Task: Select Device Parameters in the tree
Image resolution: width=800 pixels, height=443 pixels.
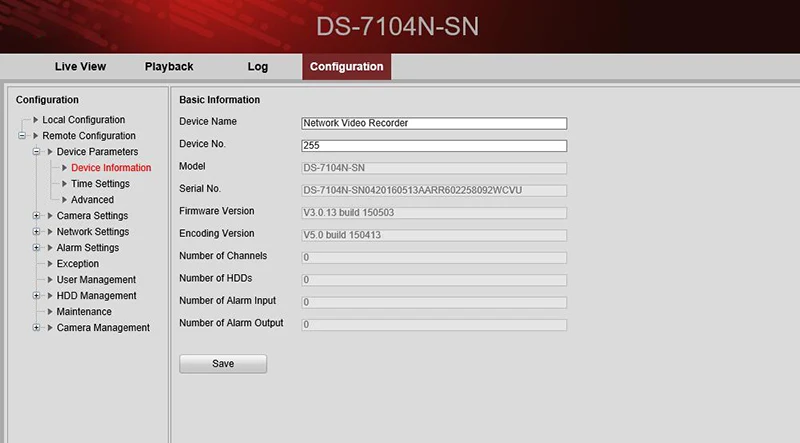Action: coord(97,152)
